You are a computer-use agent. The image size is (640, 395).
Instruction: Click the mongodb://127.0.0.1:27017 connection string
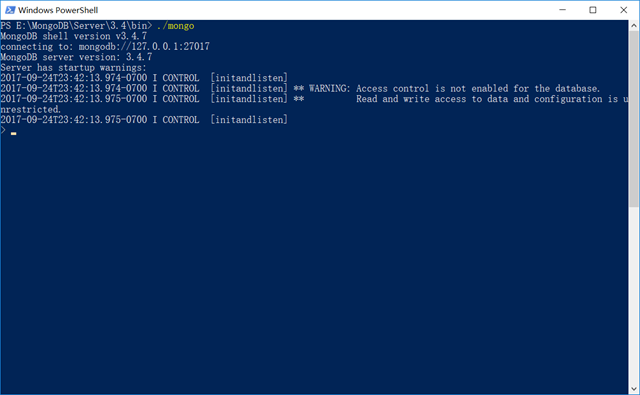(x=144, y=47)
